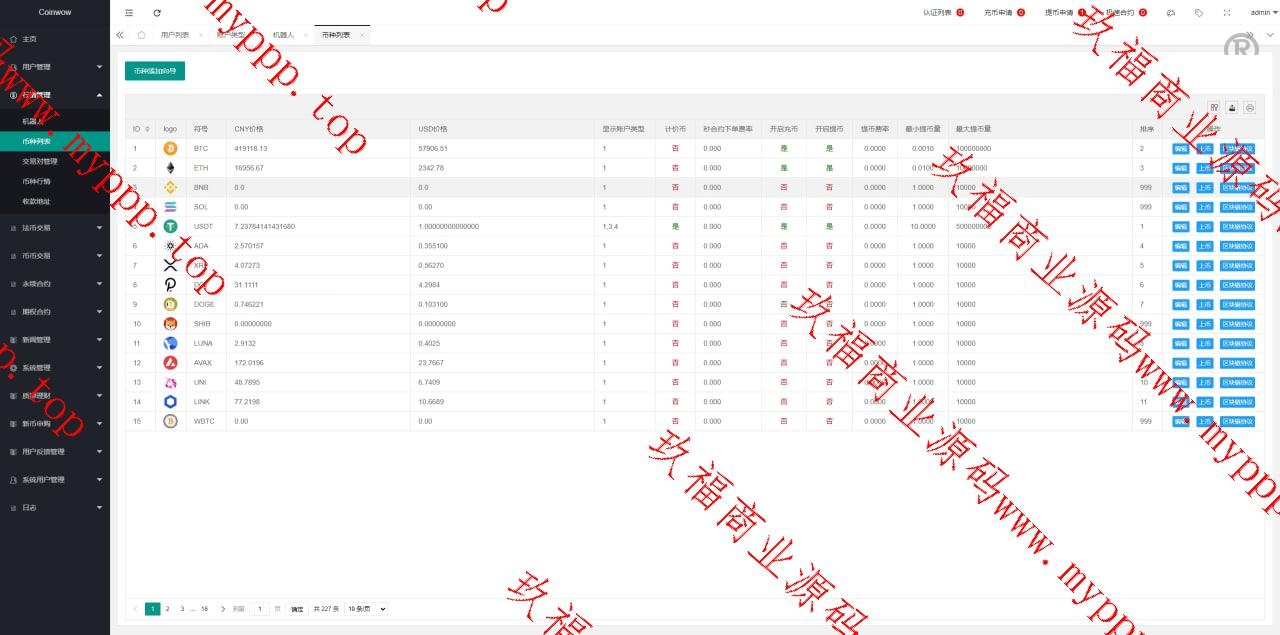Collapse the sidebar with the menu icon
The image size is (1280, 635).
click(x=128, y=13)
